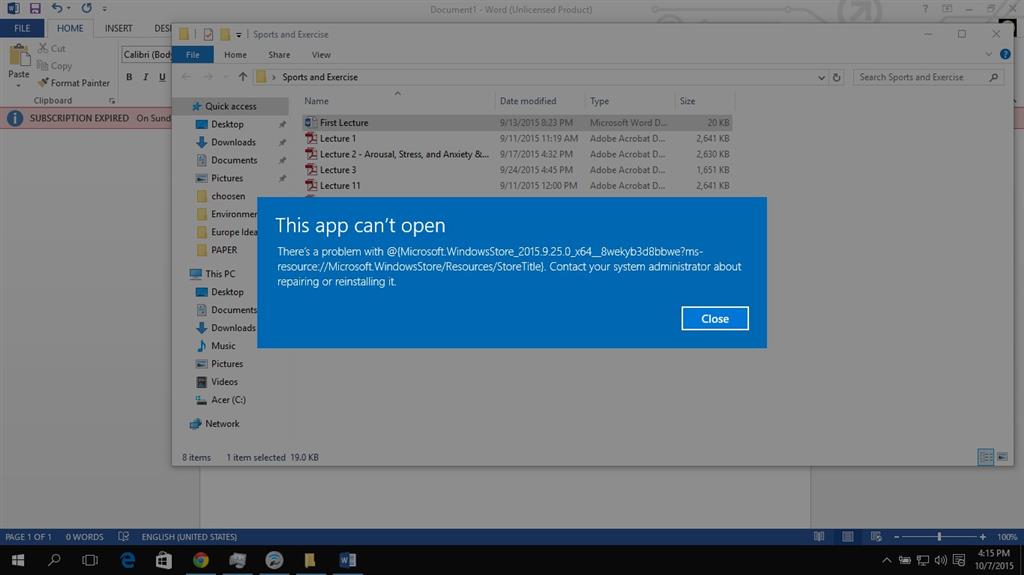Select Lecture 2 Arousal, Stress file
The height and width of the screenshot is (575, 1024).
[517, 154]
